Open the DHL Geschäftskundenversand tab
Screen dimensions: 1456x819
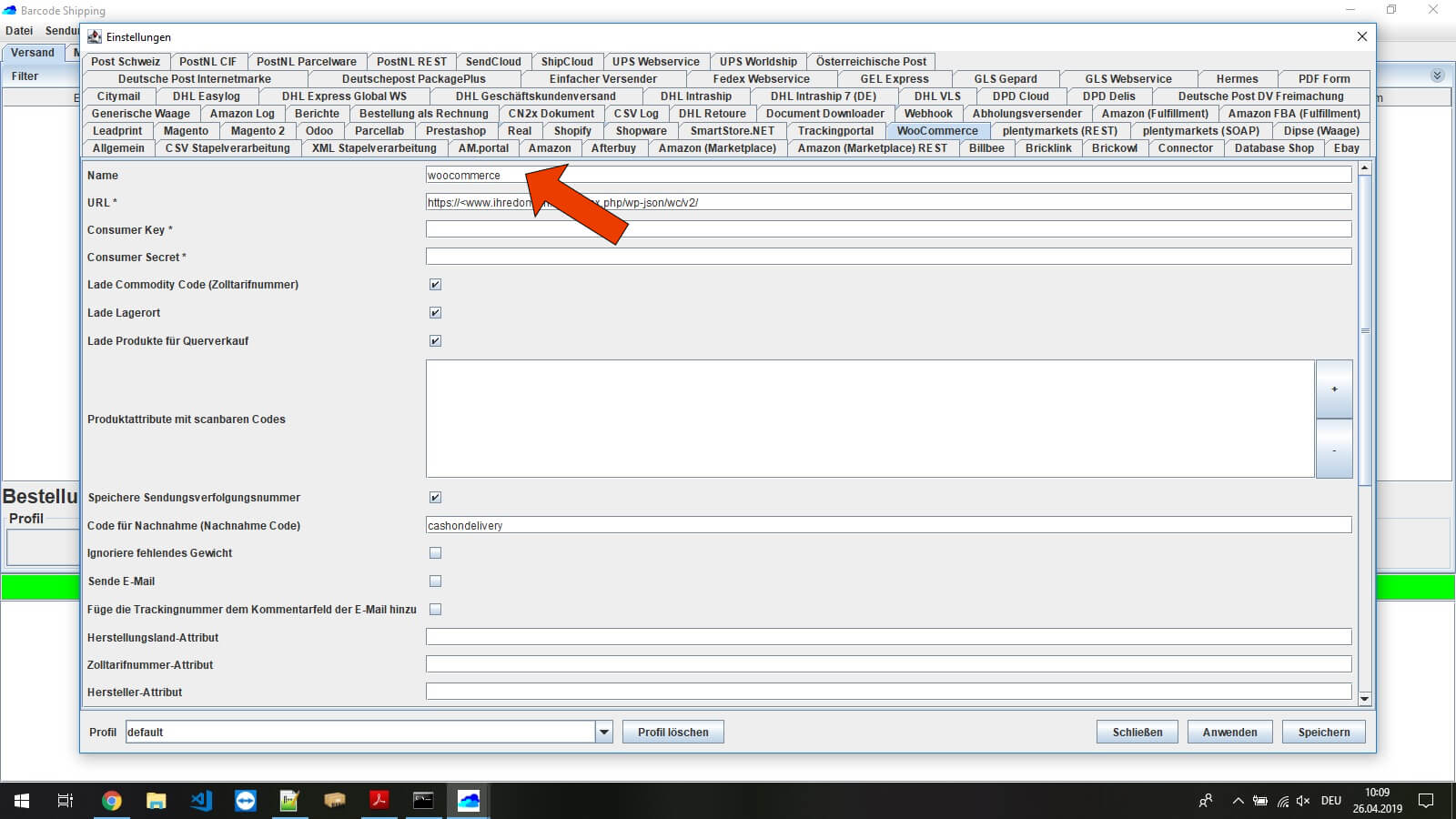[535, 96]
